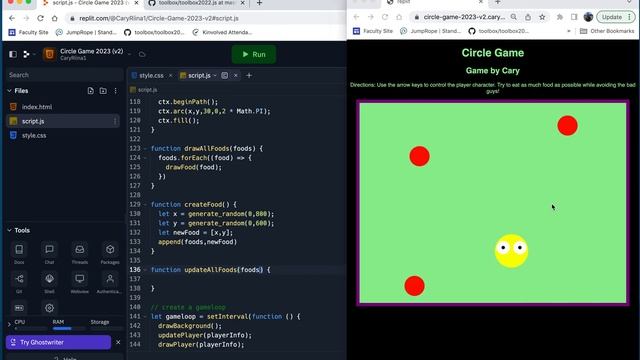Toggle the browser side panel icon

[x=574, y=17]
